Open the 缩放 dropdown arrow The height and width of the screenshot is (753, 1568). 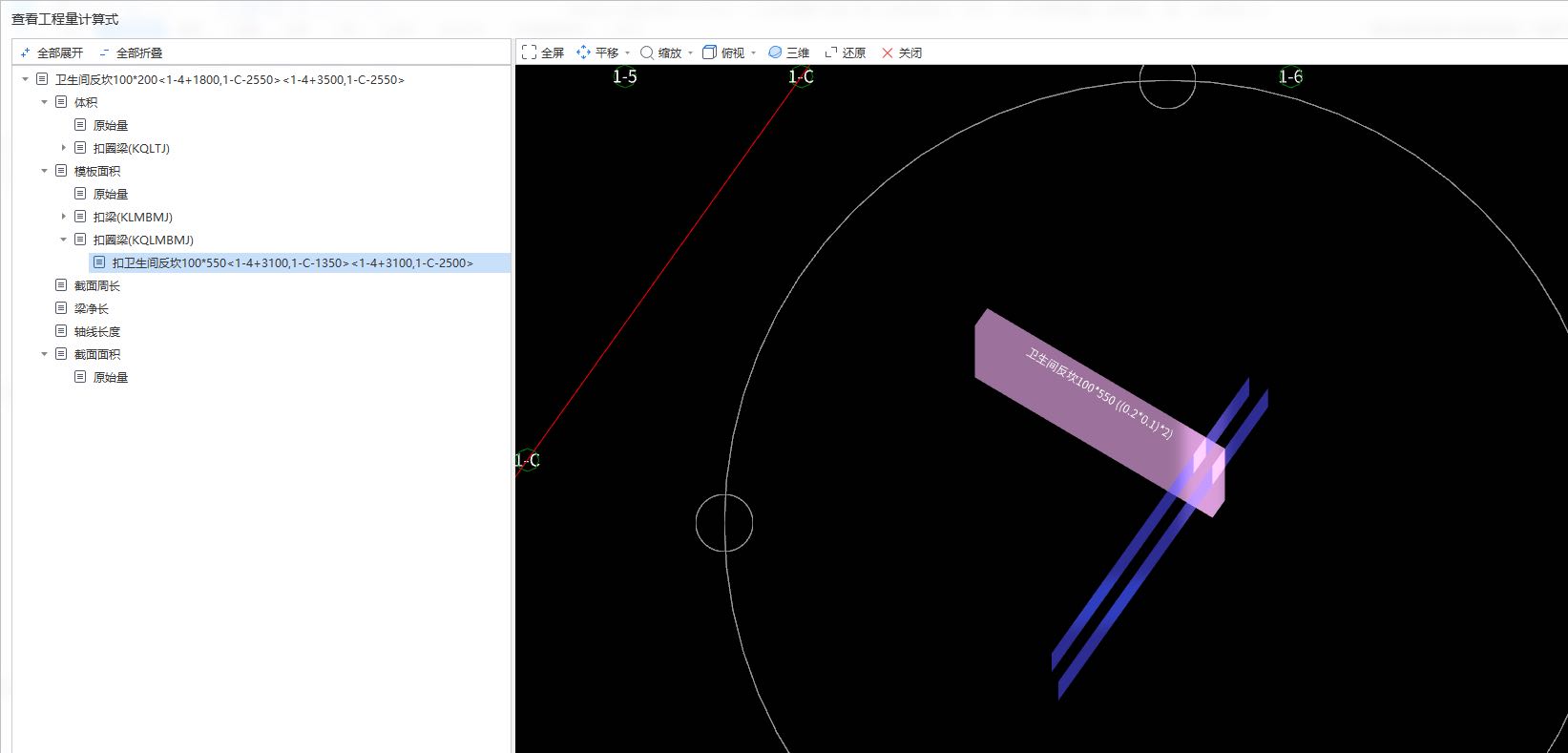click(x=690, y=53)
